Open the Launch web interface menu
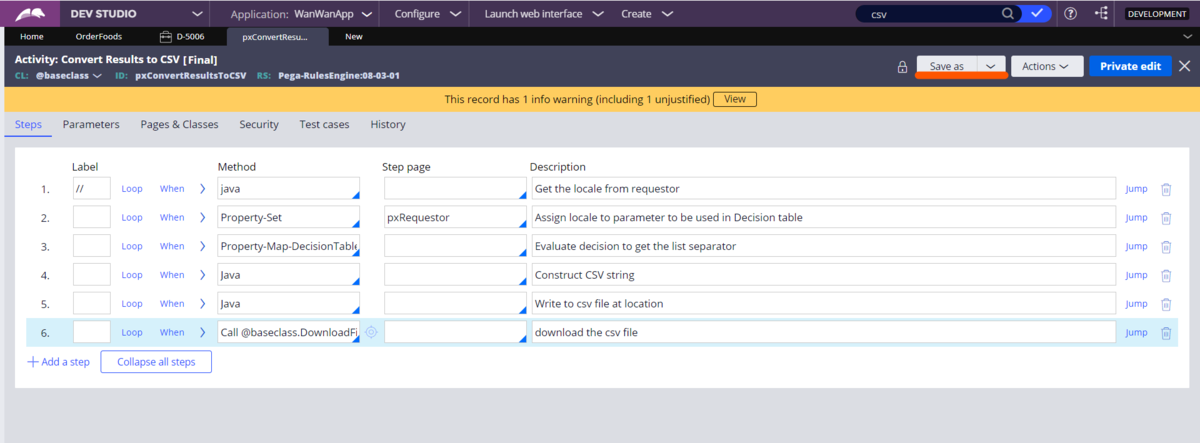Viewport: 1200px width, 443px height. pos(544,14)
